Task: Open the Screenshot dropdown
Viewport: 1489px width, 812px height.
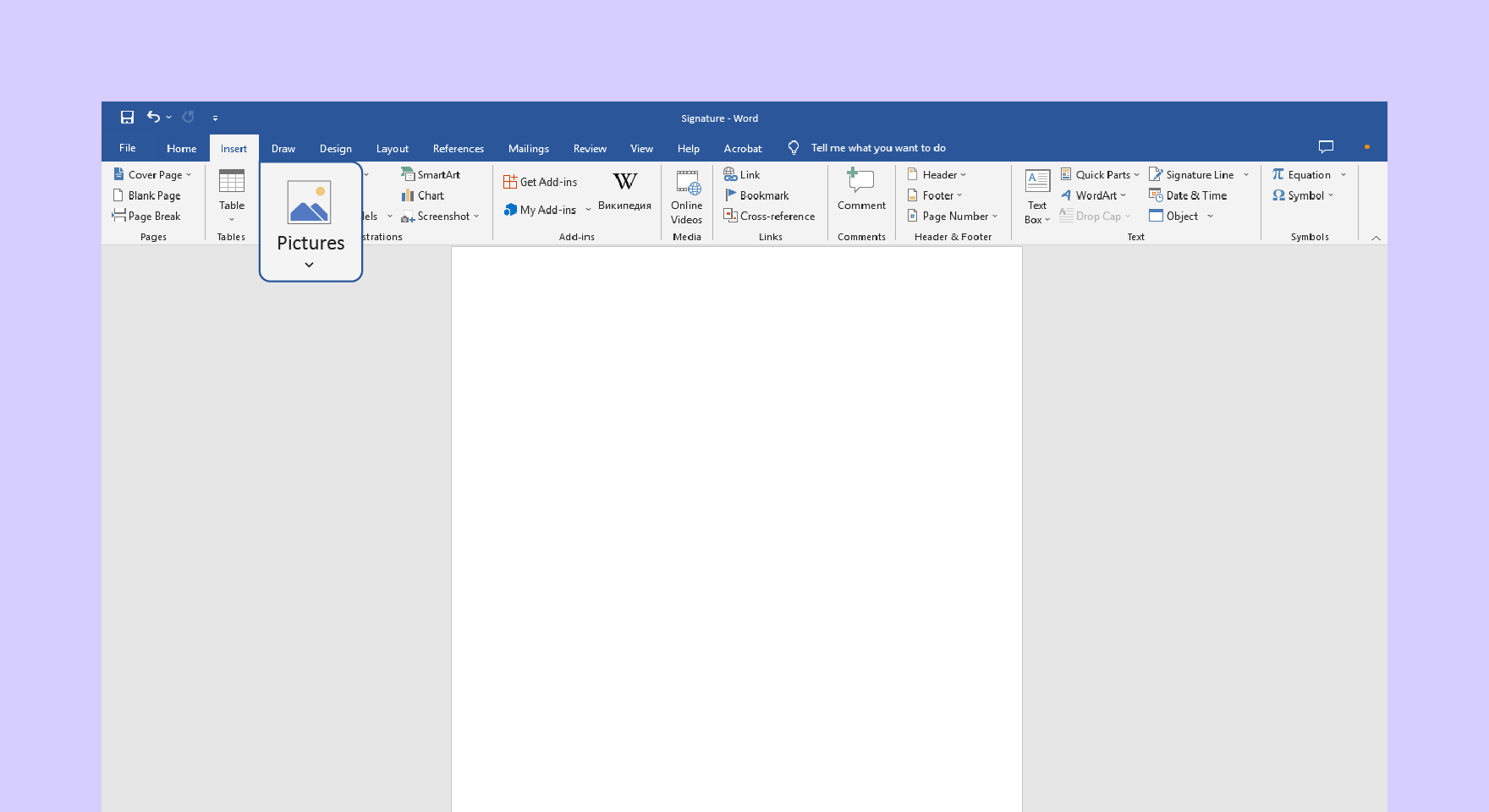Action: [x=440, y=217]
